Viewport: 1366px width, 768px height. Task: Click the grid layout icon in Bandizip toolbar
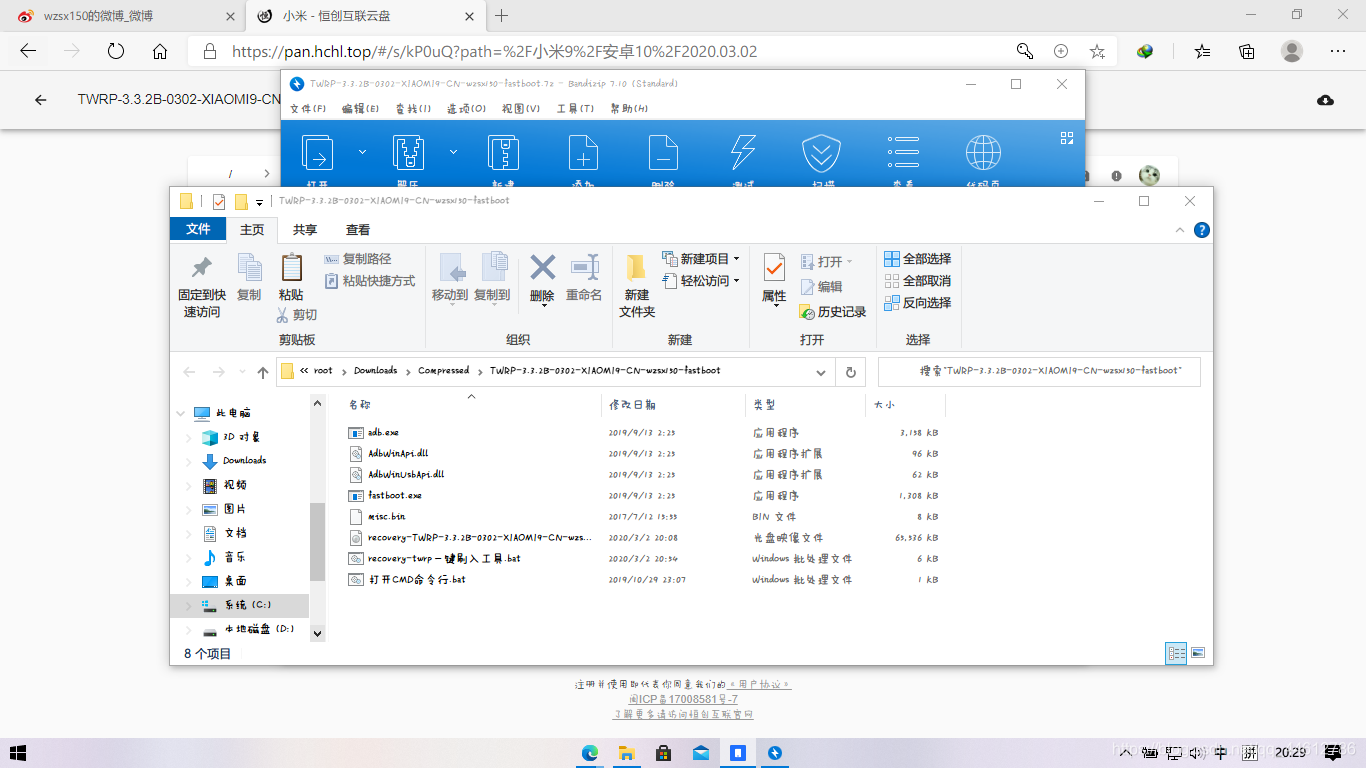coord(1067,138)
